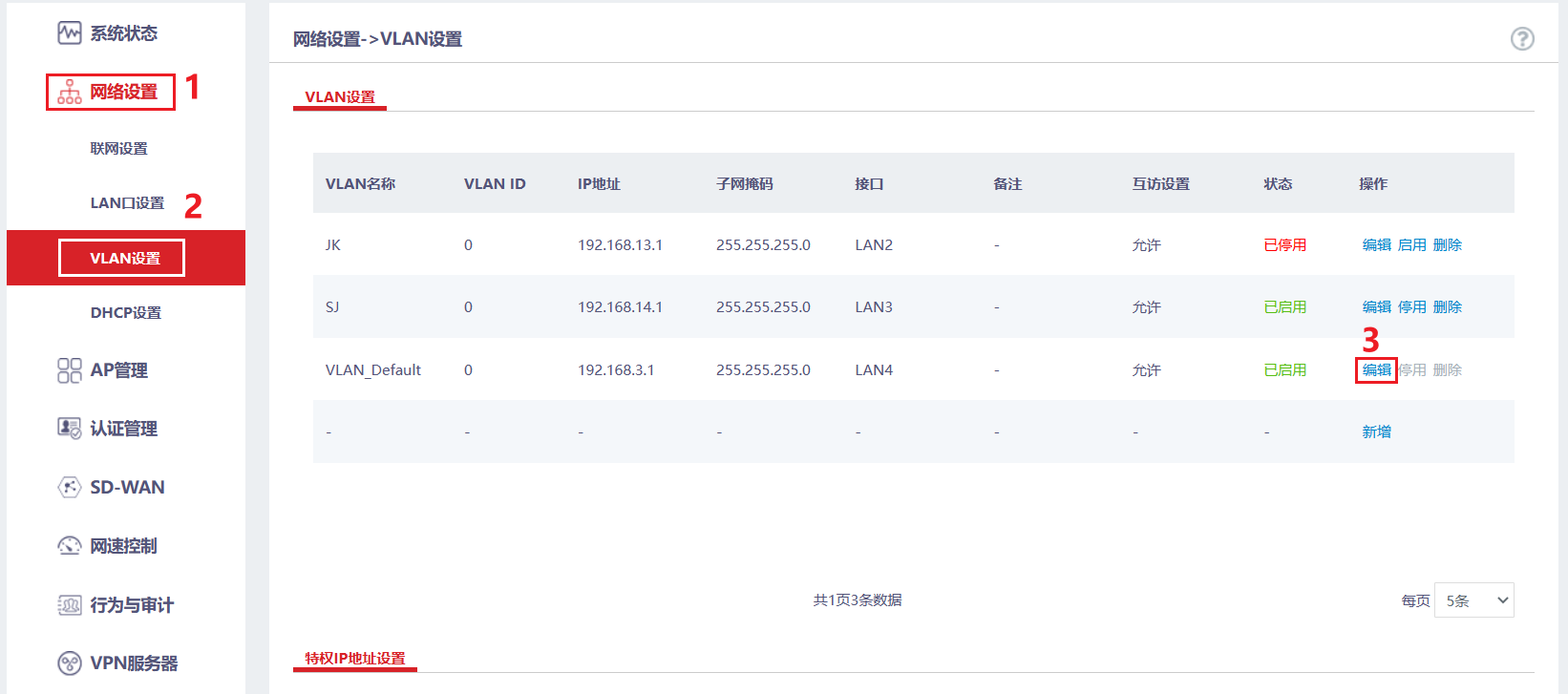The width and height of the screenshot is (1568, 694).
Task: Open 联网设置 submenu item
Action: coord(119,149)
